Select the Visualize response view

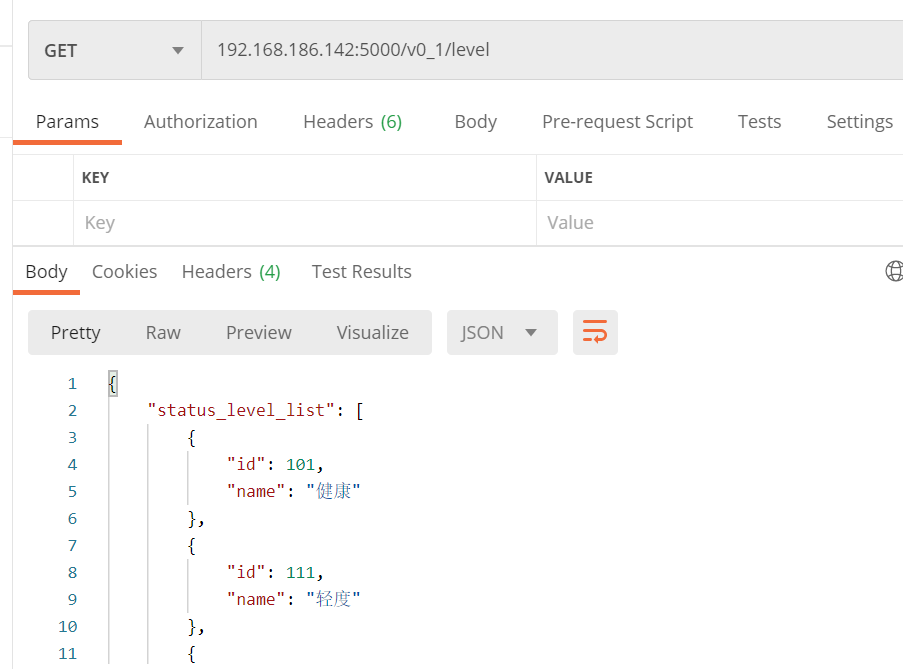point(372,333)
